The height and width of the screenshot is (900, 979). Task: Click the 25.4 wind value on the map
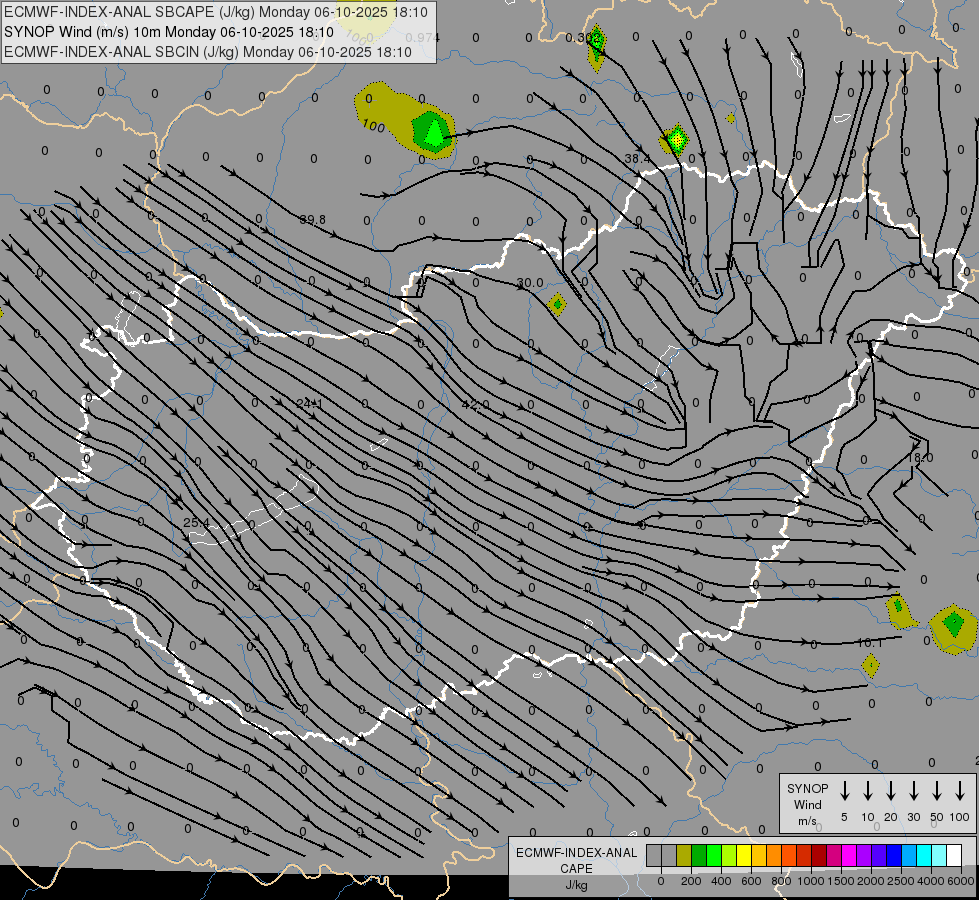[197, 522]
